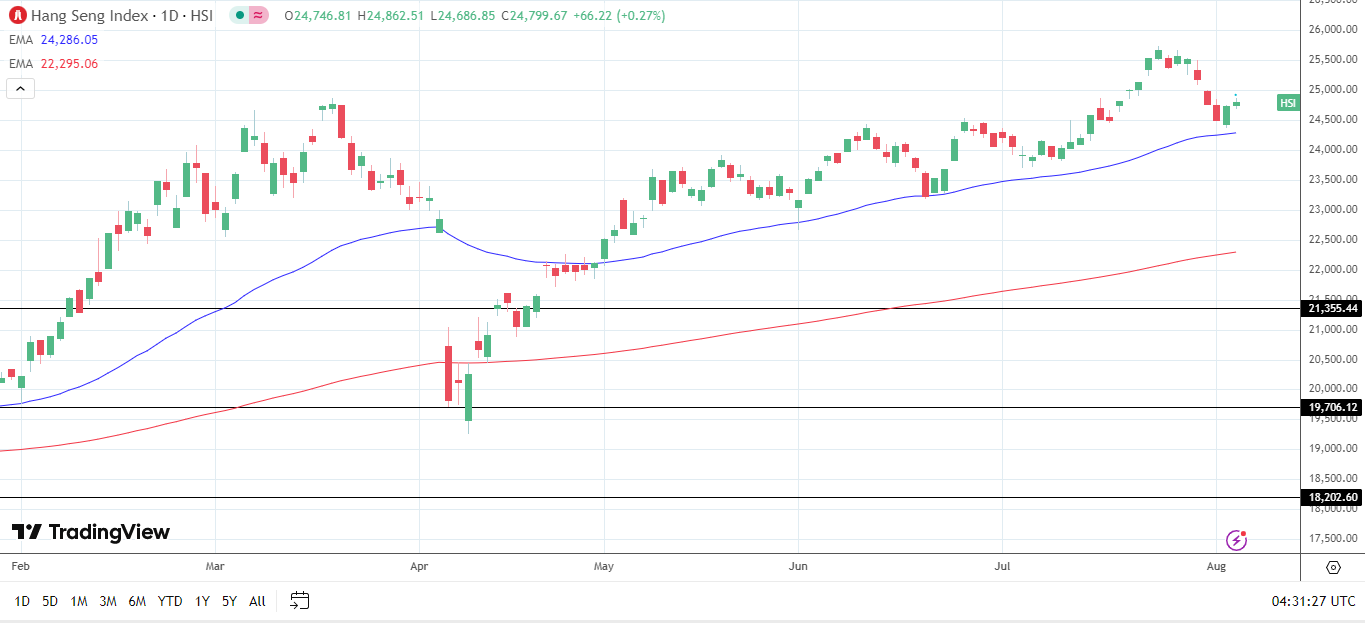Select the 21,355.44 horizontal line label
The width and height of the screenshot is (1365, 623).
point(1333,308)
